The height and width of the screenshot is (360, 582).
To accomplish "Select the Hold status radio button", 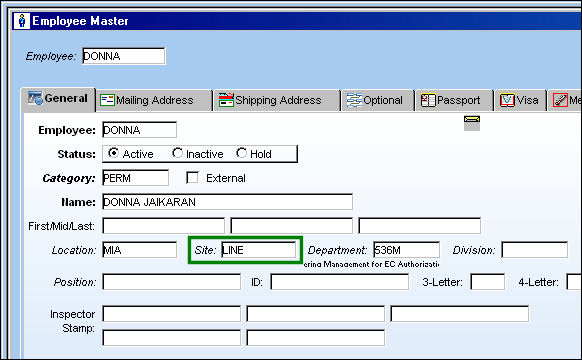I will (241, 153).
